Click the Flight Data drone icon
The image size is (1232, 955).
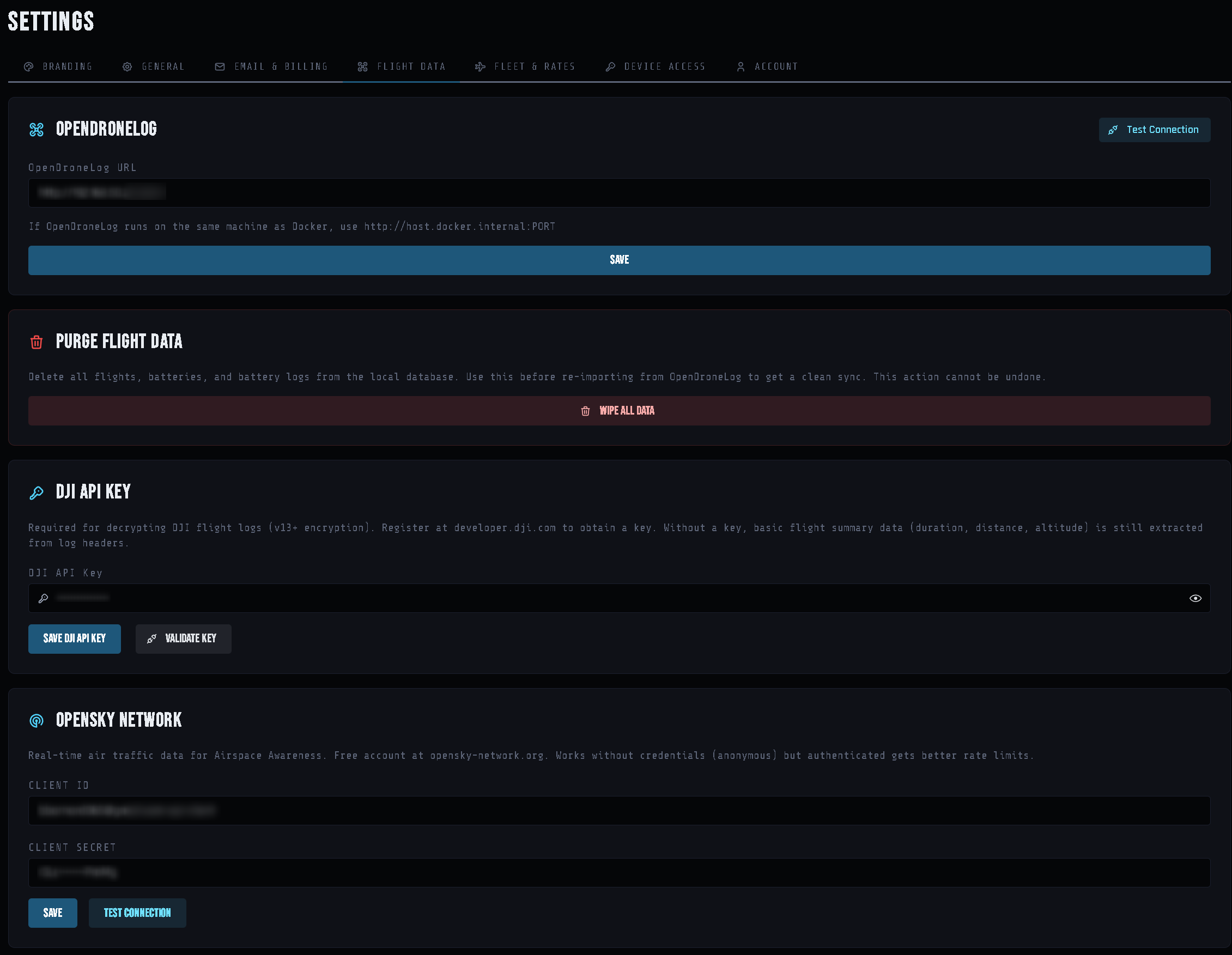(x=363, y=66)
